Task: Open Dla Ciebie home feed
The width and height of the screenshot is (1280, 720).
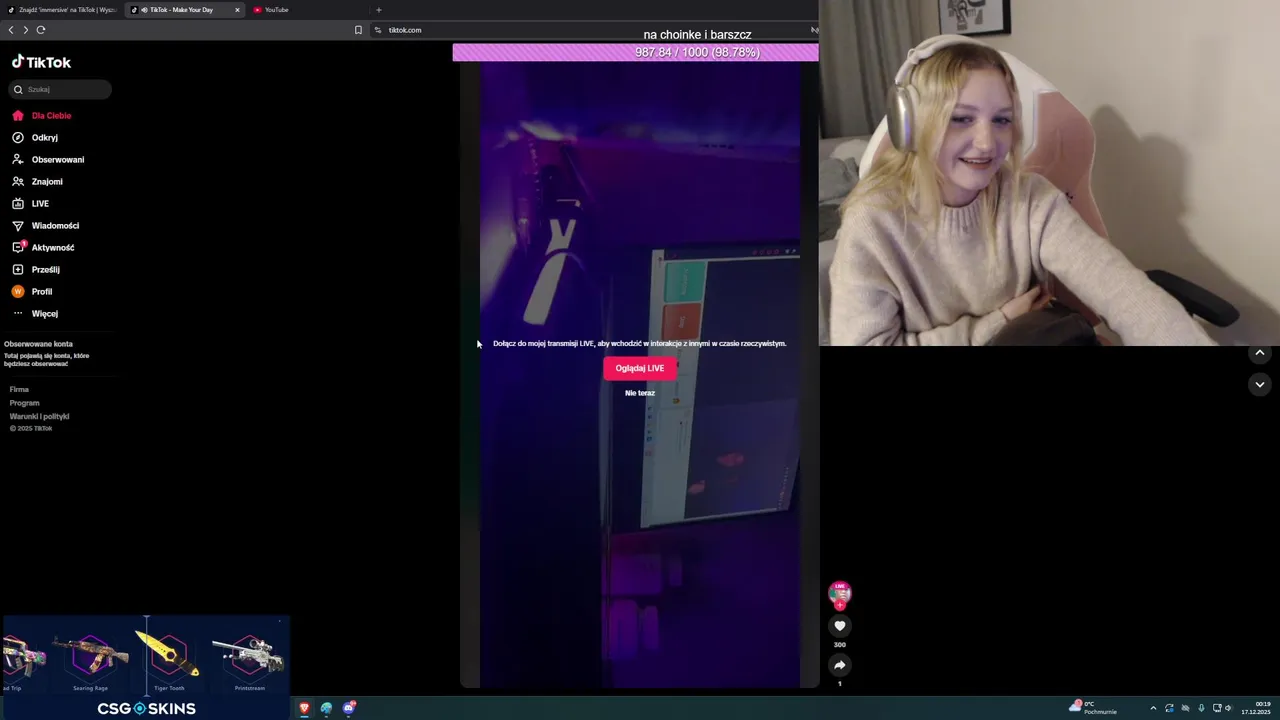Action: coord(42,115)
